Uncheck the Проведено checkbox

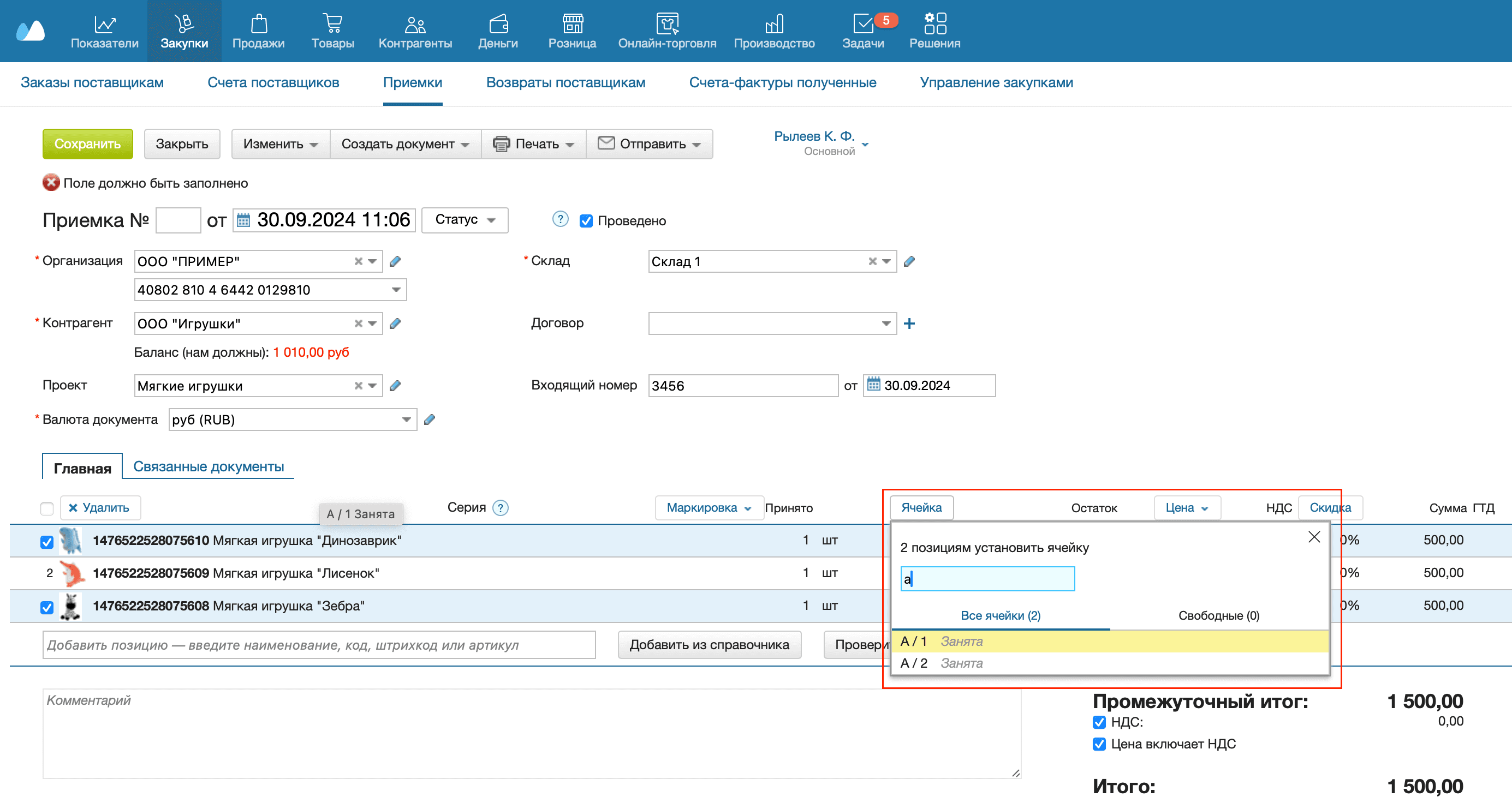click(586, 221)
